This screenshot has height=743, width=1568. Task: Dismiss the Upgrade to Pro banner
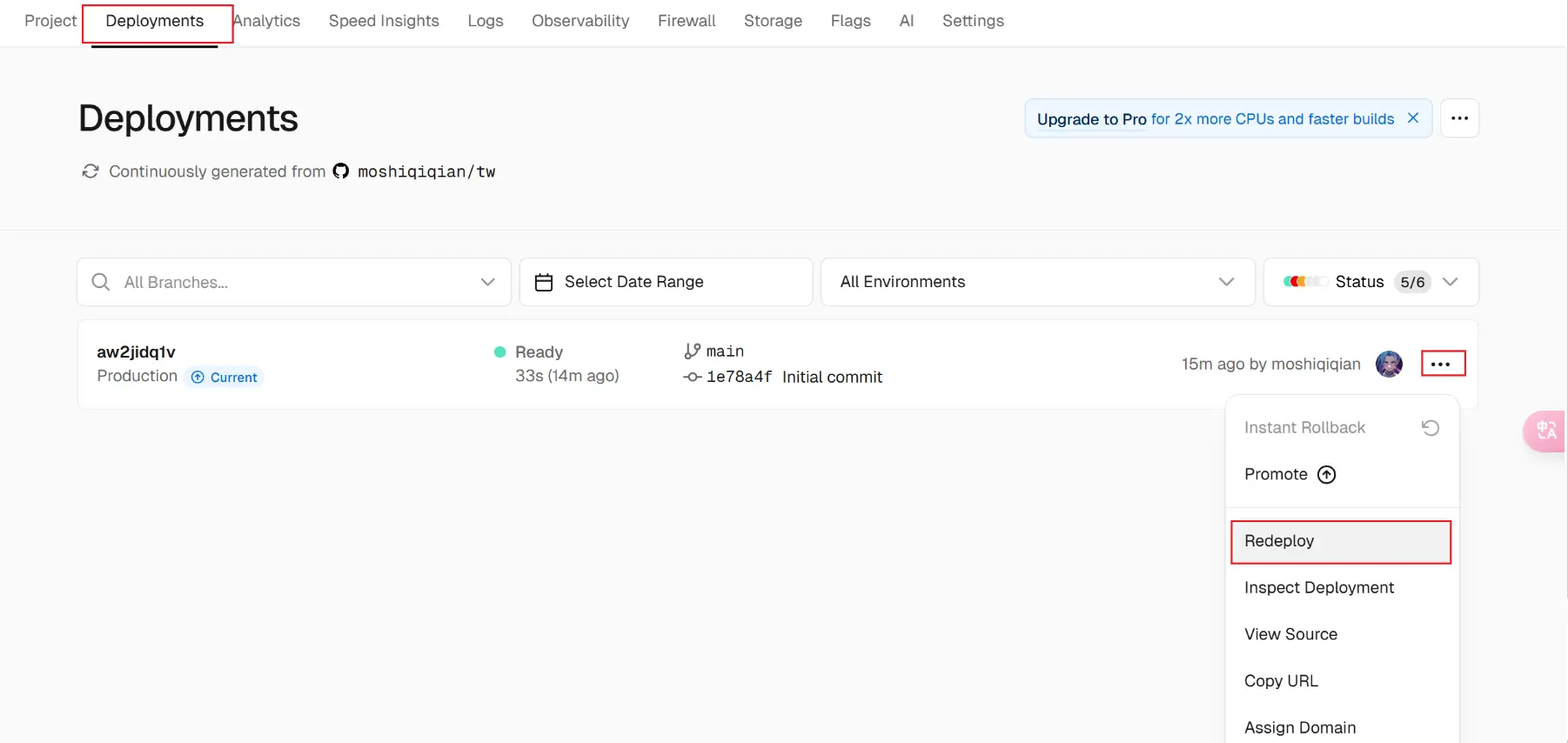point(1413,118)
